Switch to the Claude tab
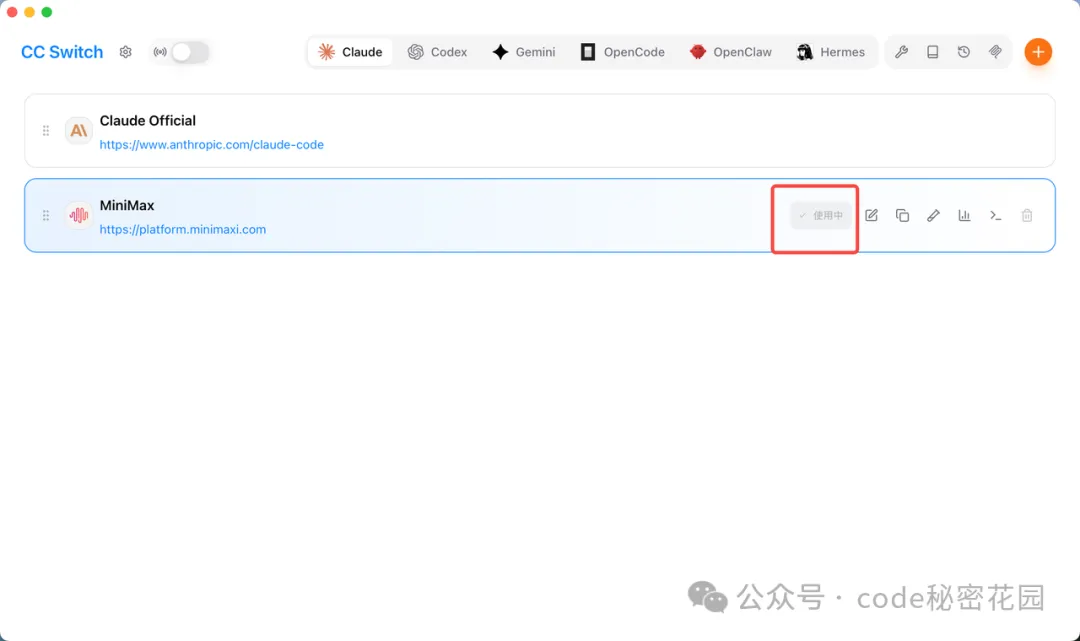Viewport: 1080px width, 641px height. 351,52
